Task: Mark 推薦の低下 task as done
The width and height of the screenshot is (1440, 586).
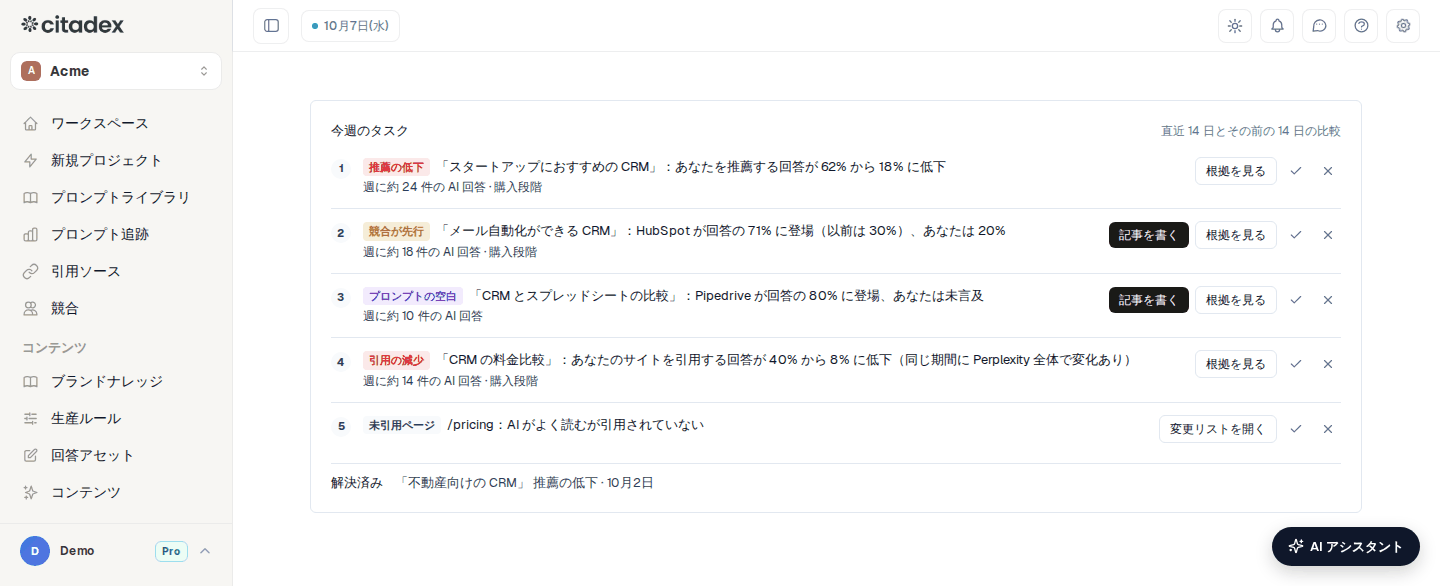Action: (1296, 171)
